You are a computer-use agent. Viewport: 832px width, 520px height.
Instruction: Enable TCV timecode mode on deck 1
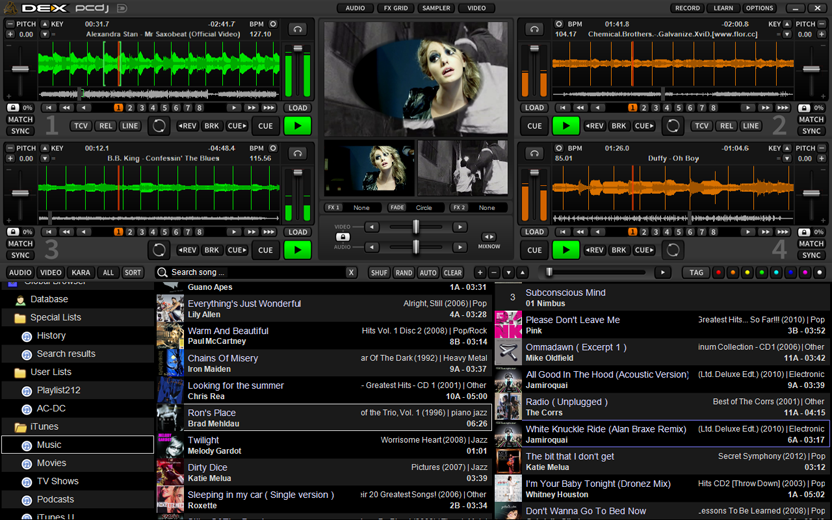(x=81, y=126)
